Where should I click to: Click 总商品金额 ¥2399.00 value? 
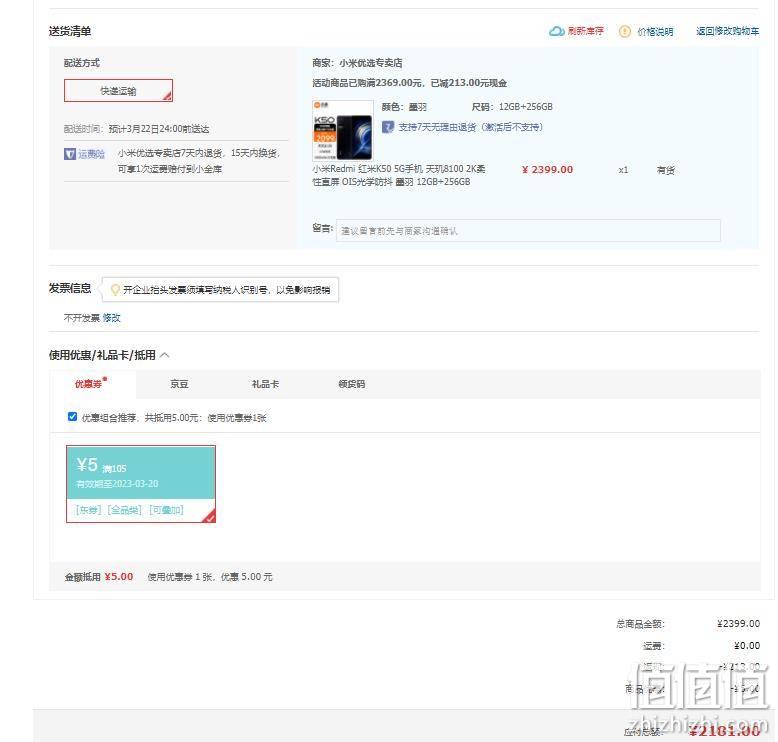click(x=738, y=623)
